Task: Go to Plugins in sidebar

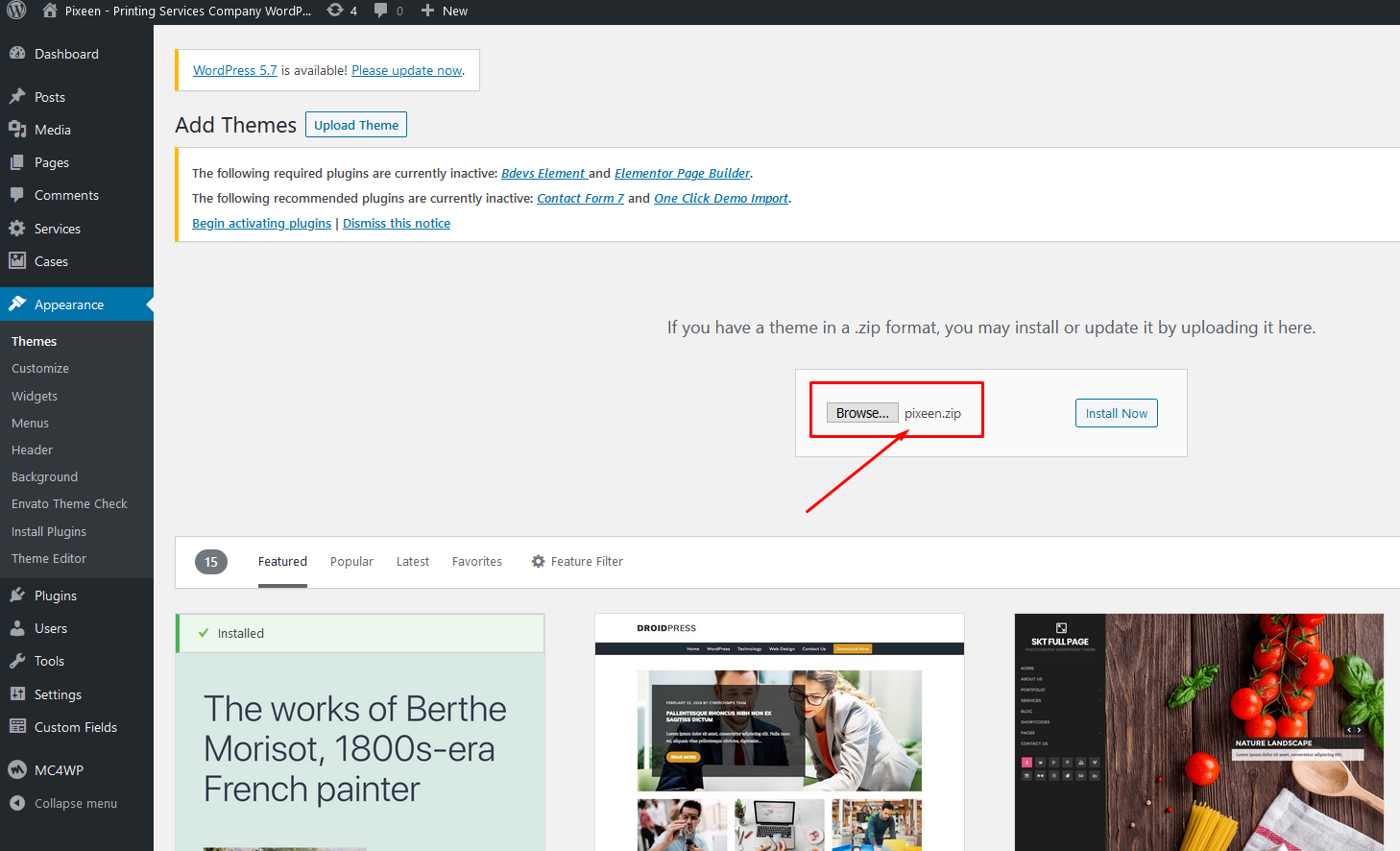Action: pyautogui.click(x=55, y=596)
